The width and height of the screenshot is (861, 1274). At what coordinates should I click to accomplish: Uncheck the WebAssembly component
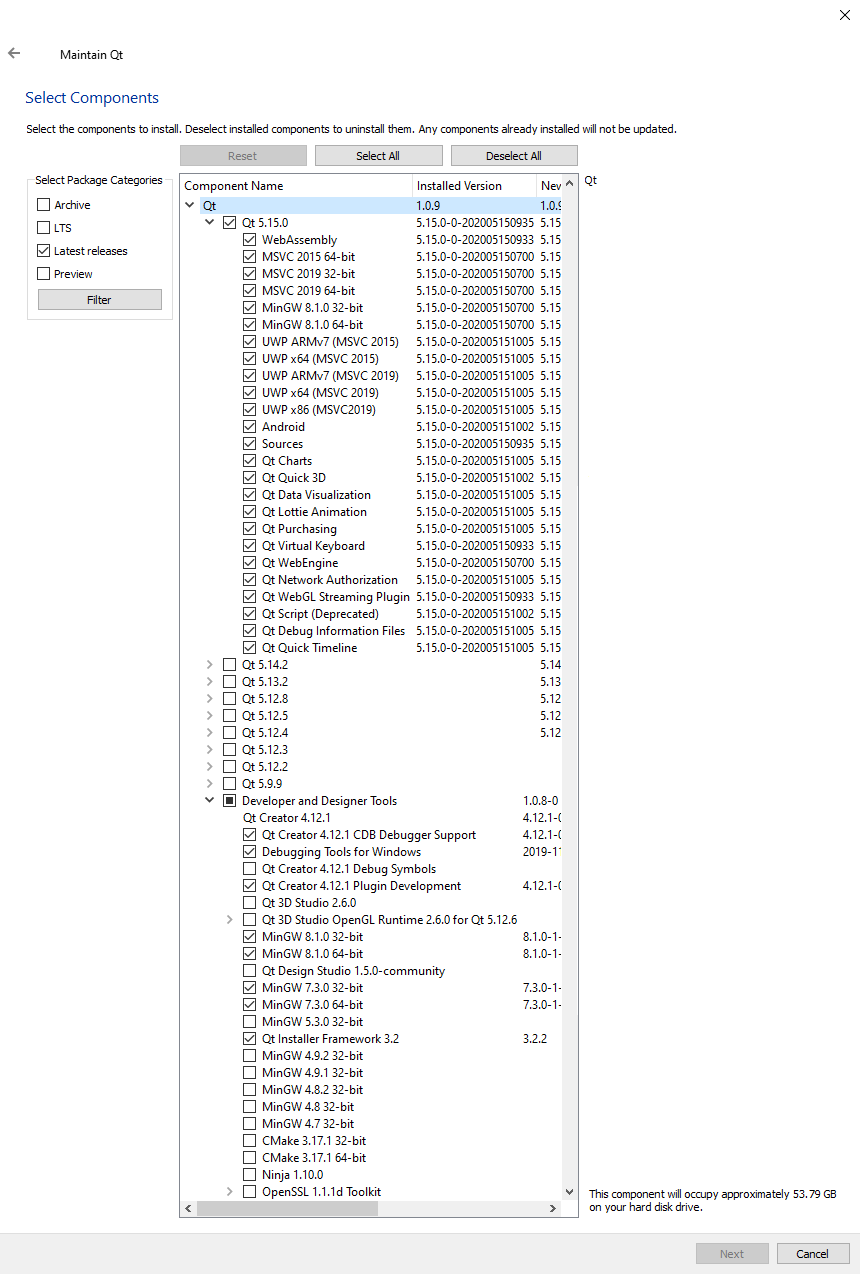(x=250, y=240)
